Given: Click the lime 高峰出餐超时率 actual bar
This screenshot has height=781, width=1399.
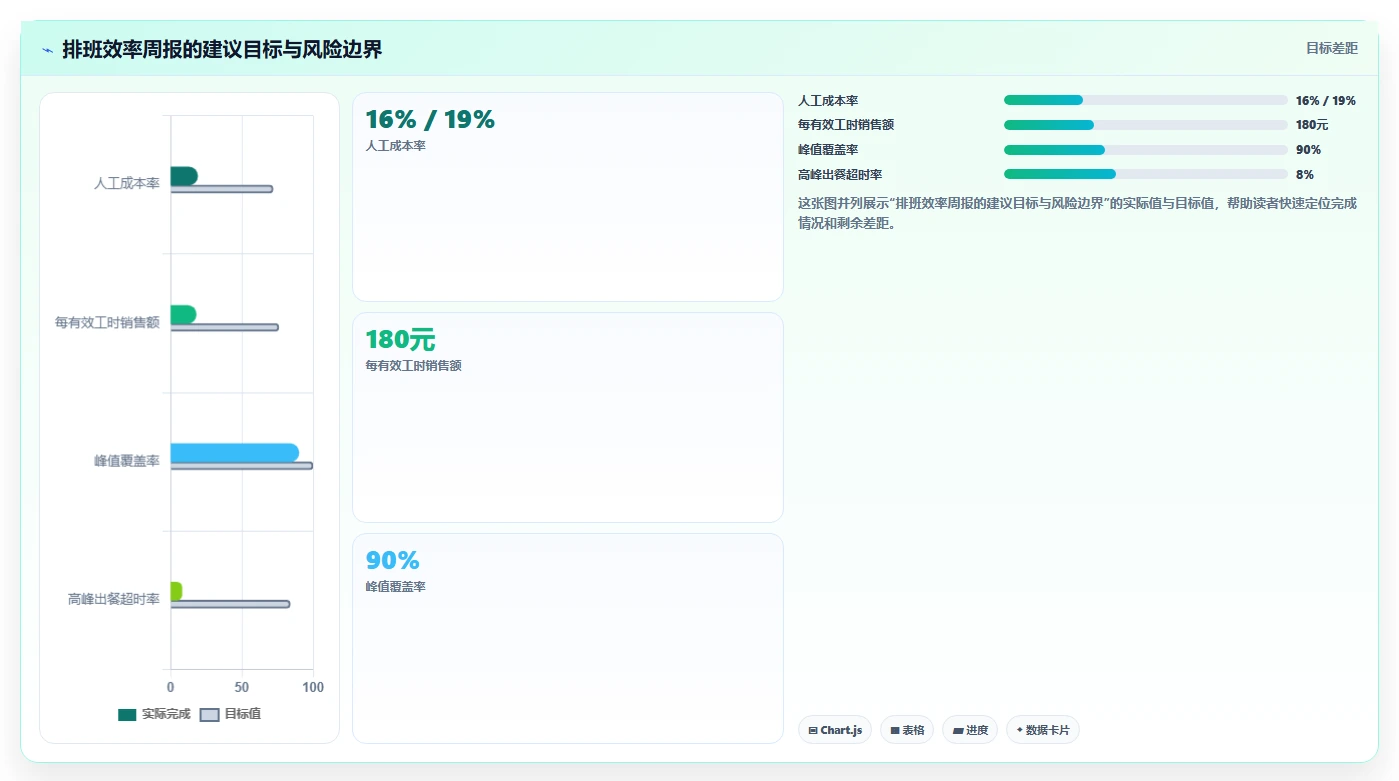Looking at the screenshot, I should tap(176, 591).
